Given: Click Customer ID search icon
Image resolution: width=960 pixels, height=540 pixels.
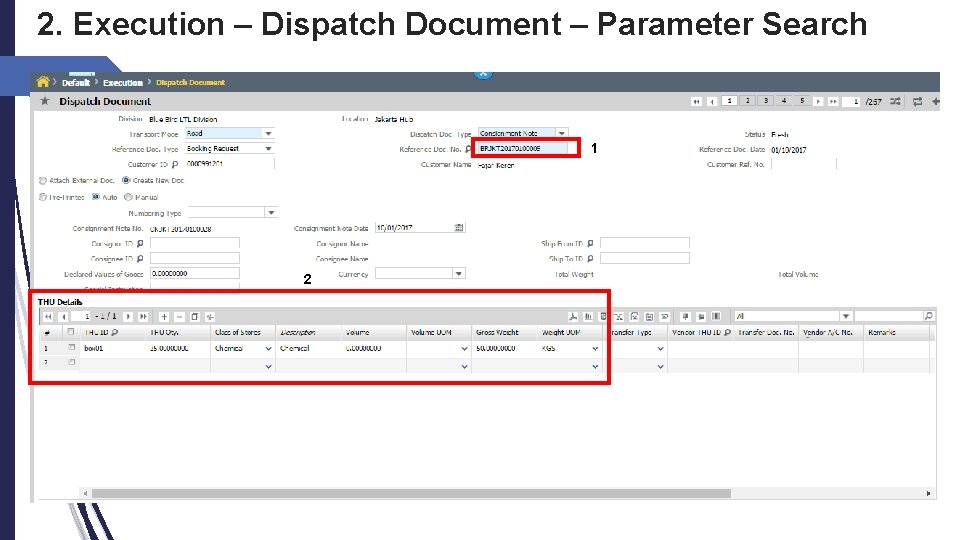Looking at the screenshot, I should click(x=175, y=164).
